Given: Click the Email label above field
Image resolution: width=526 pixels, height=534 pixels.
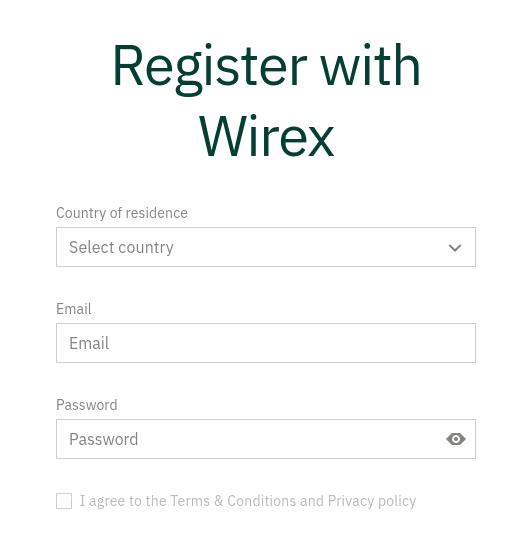Looking at the screenshot, I should (74, 309).
